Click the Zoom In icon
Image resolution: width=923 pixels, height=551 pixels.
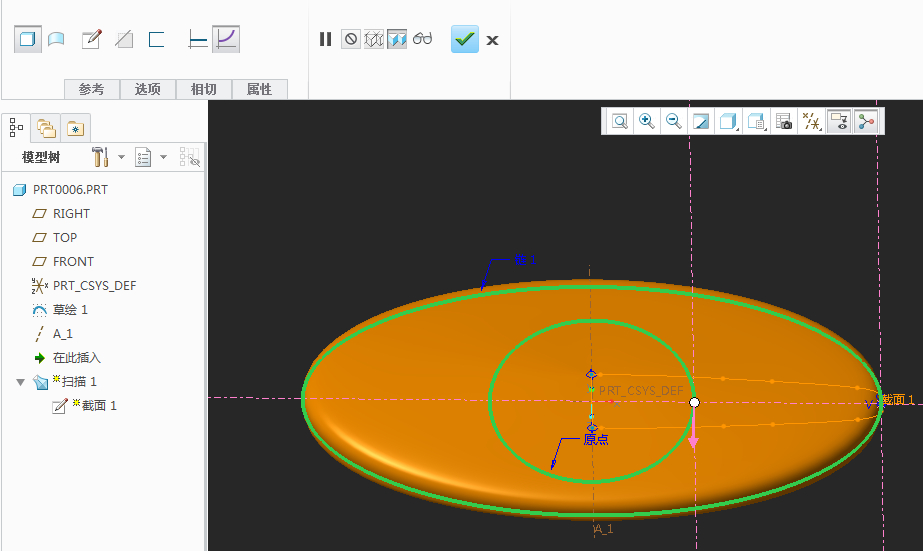(x=647, y=121)
